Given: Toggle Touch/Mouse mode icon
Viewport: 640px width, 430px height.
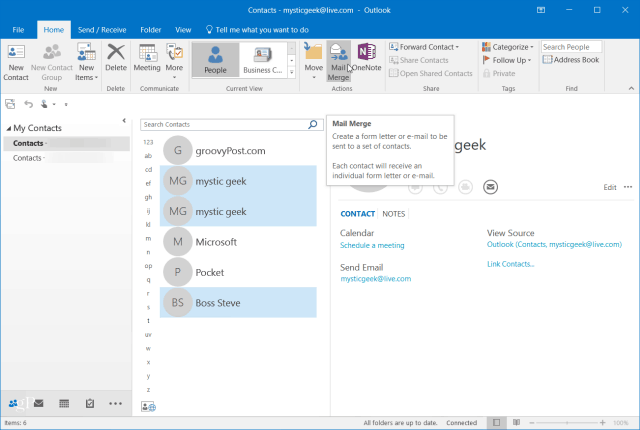Looking at the screenshot, I should coord(44,104).
